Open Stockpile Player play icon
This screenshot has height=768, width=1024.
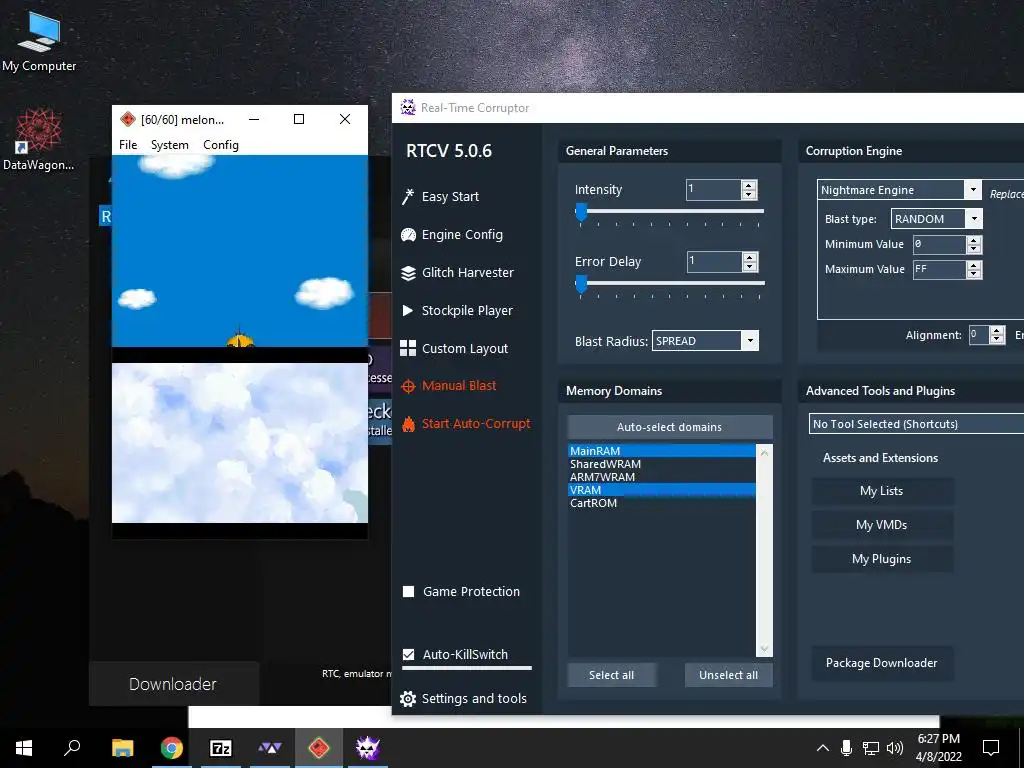pos(408,311)
